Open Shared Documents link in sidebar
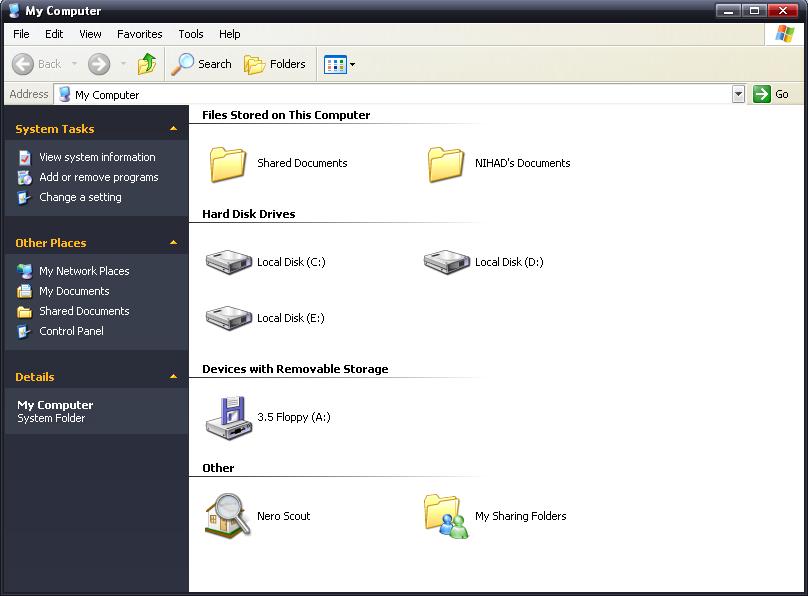 [85, 311]
